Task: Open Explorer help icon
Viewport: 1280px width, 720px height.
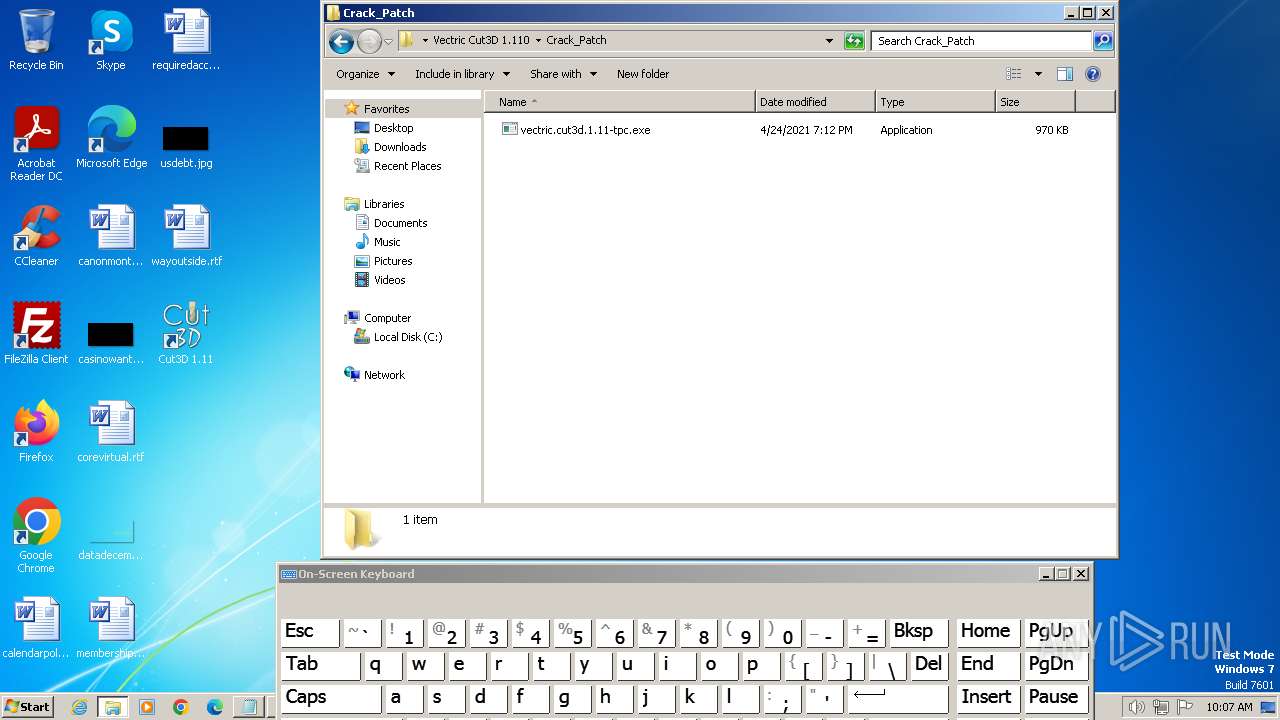Action: [1093, 74]
